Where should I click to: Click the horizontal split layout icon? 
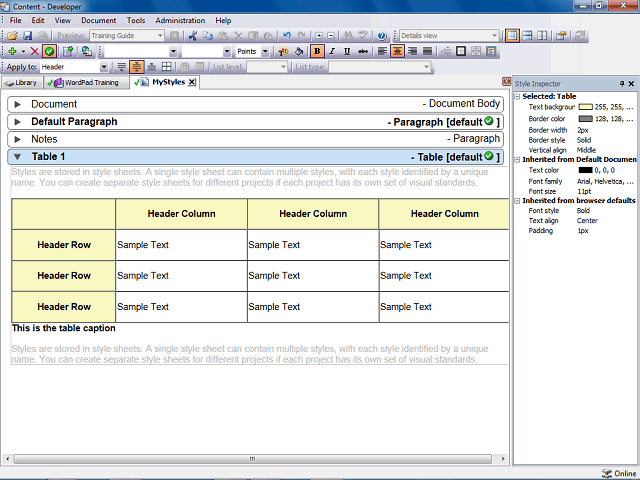[x=527, y=36]
